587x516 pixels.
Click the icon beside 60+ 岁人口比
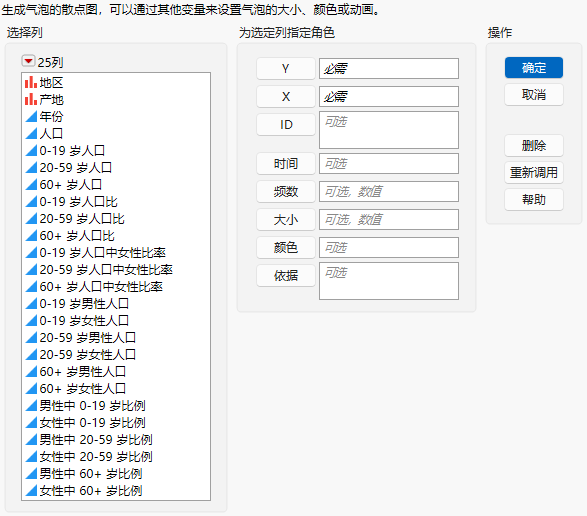(31, 236)
